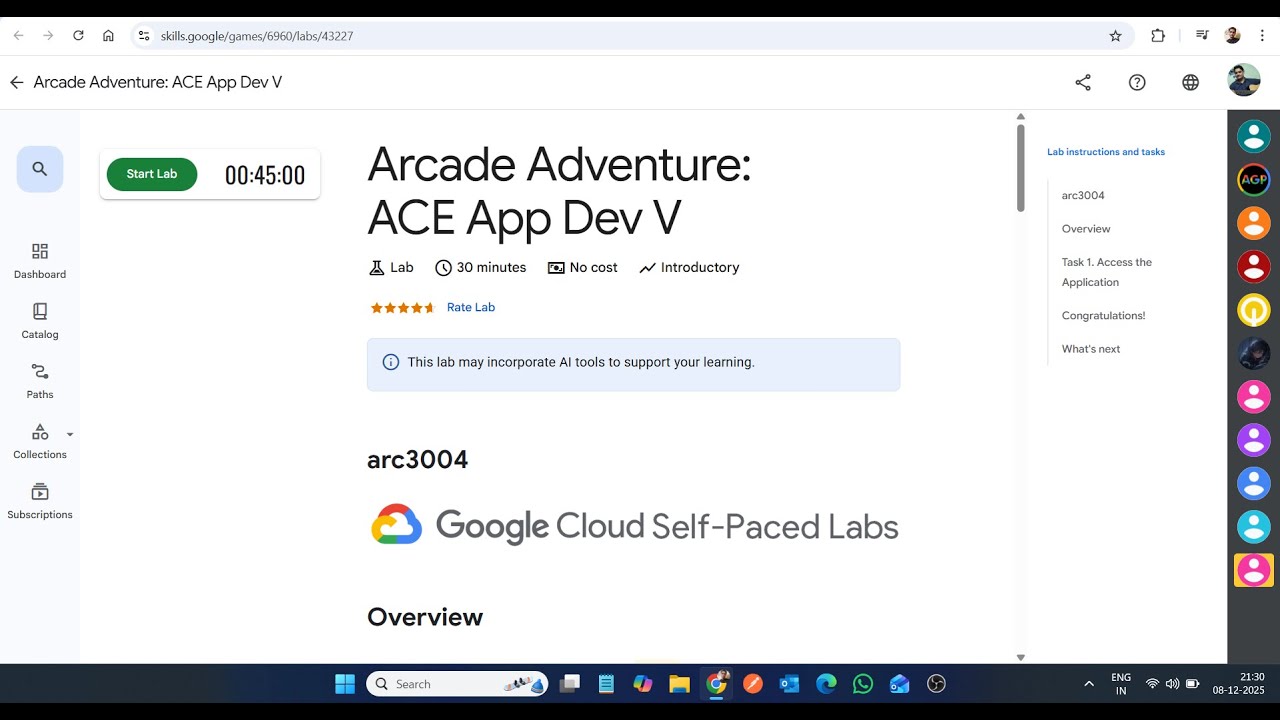View site information icon in address bar

(144, 35)
